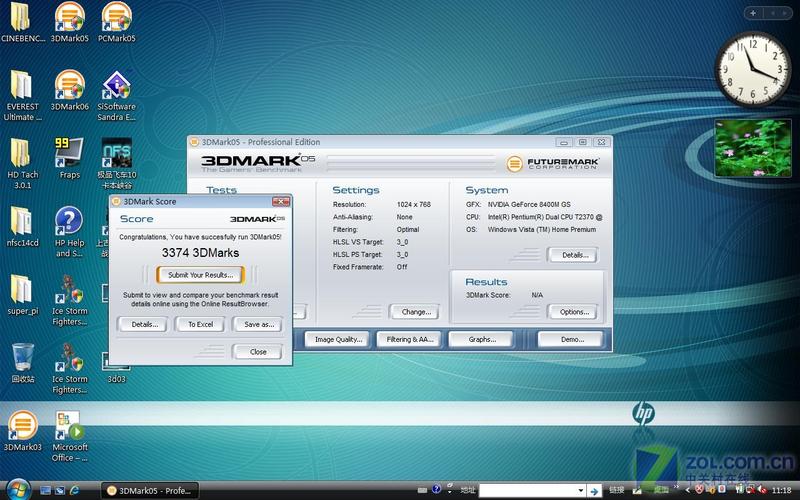Launch the upper Ice Storm Fighters shortcut
Image resolution: width=800 pixels, height=500 pixels.
click(69, 300)
